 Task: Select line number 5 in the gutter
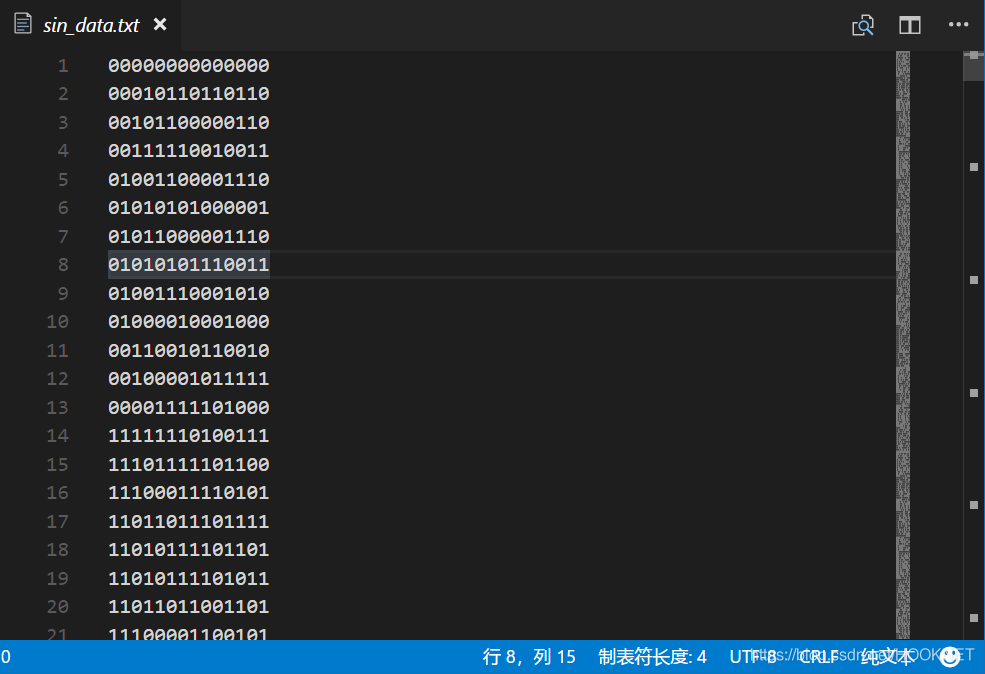63,180
